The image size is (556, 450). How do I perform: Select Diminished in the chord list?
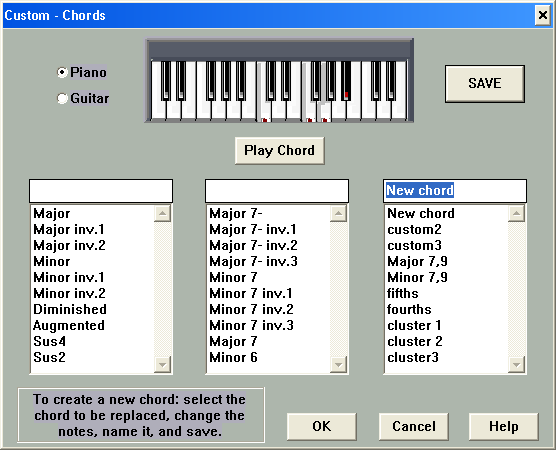pyautogui.click(x=70, y=309)
